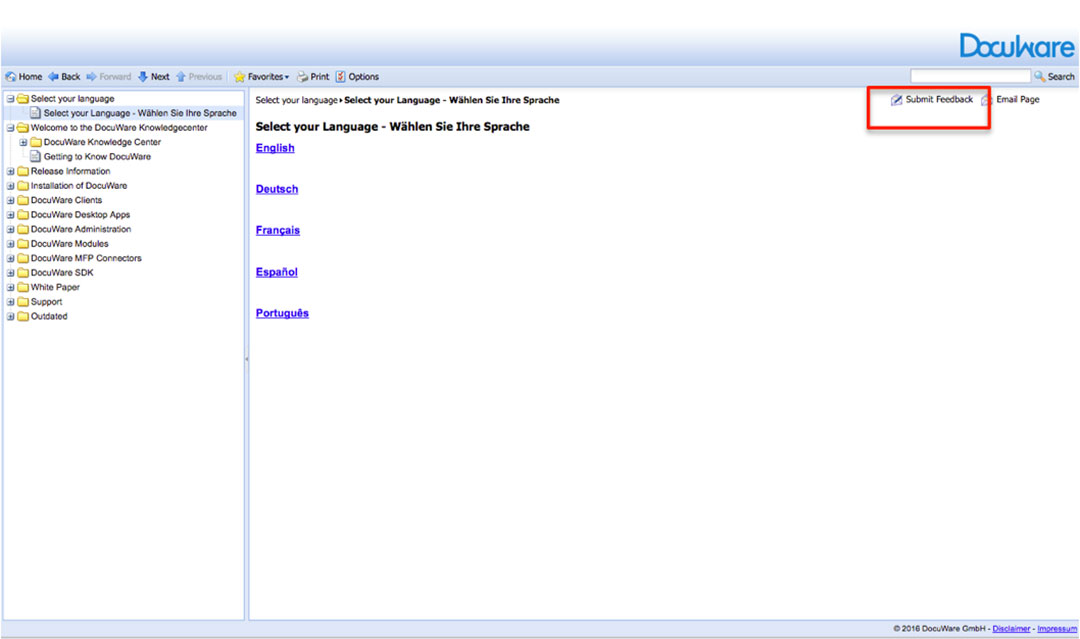
Task: Expand the DocuWare MFP Connectors node
Action: (10, 258)
